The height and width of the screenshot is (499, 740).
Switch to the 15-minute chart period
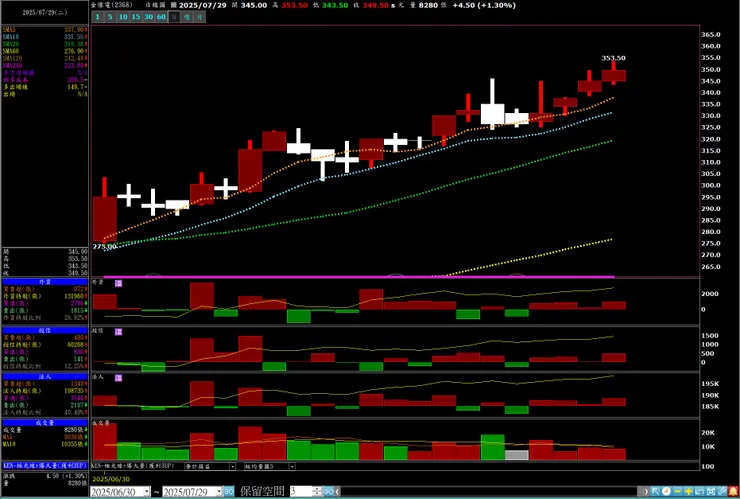[135, 17]
